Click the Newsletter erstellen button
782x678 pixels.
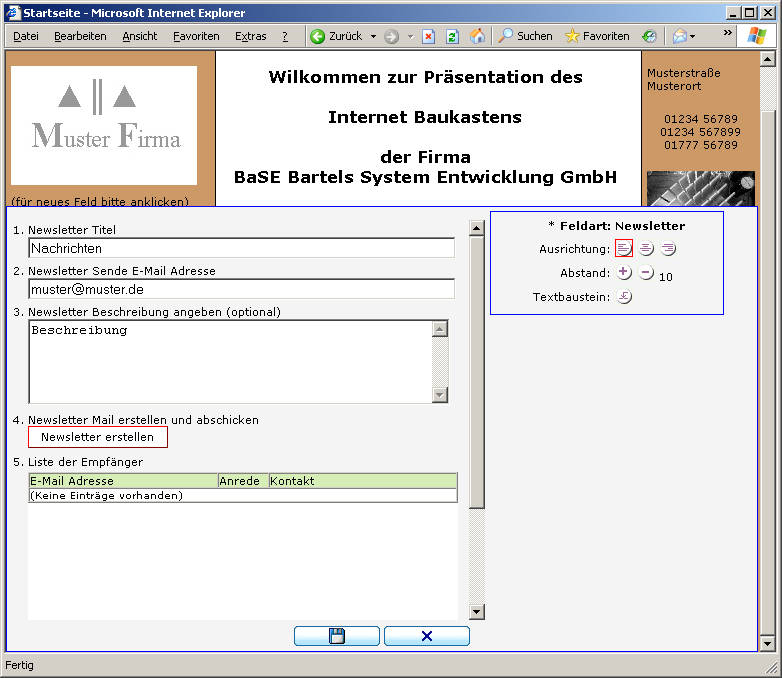pyautogui.click(x=98, y=437)
